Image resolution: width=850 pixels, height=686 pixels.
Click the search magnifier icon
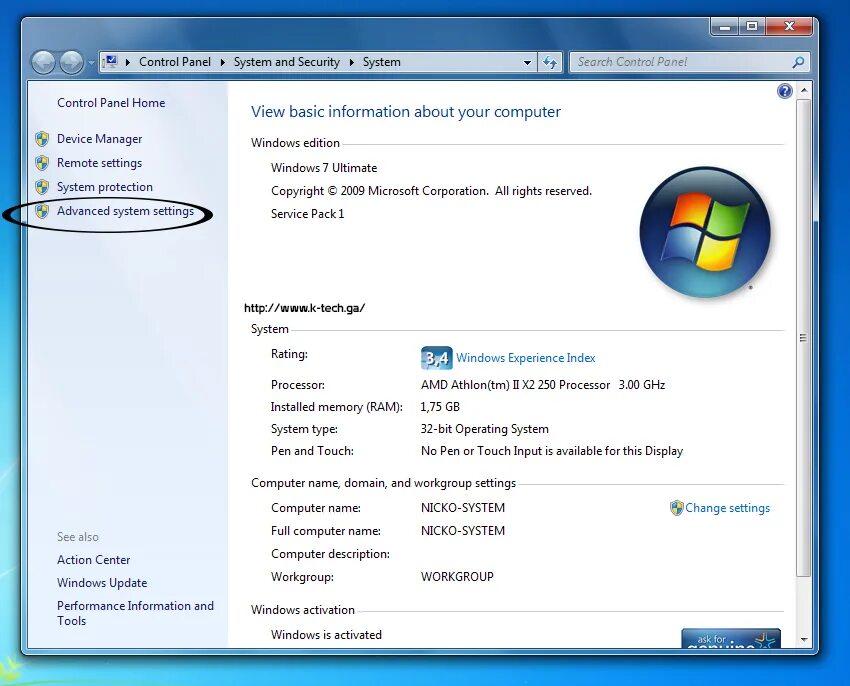pyautogui.click(x=798, y=62)
